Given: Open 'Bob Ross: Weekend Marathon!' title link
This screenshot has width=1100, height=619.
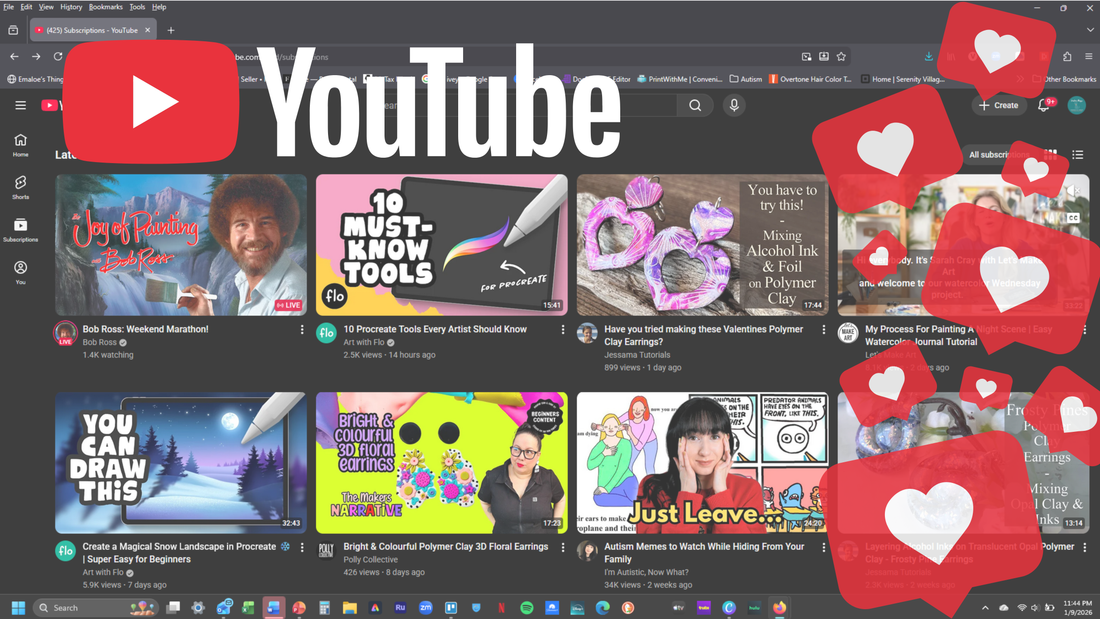Looking at the screenshot, I should coord(145,329).
